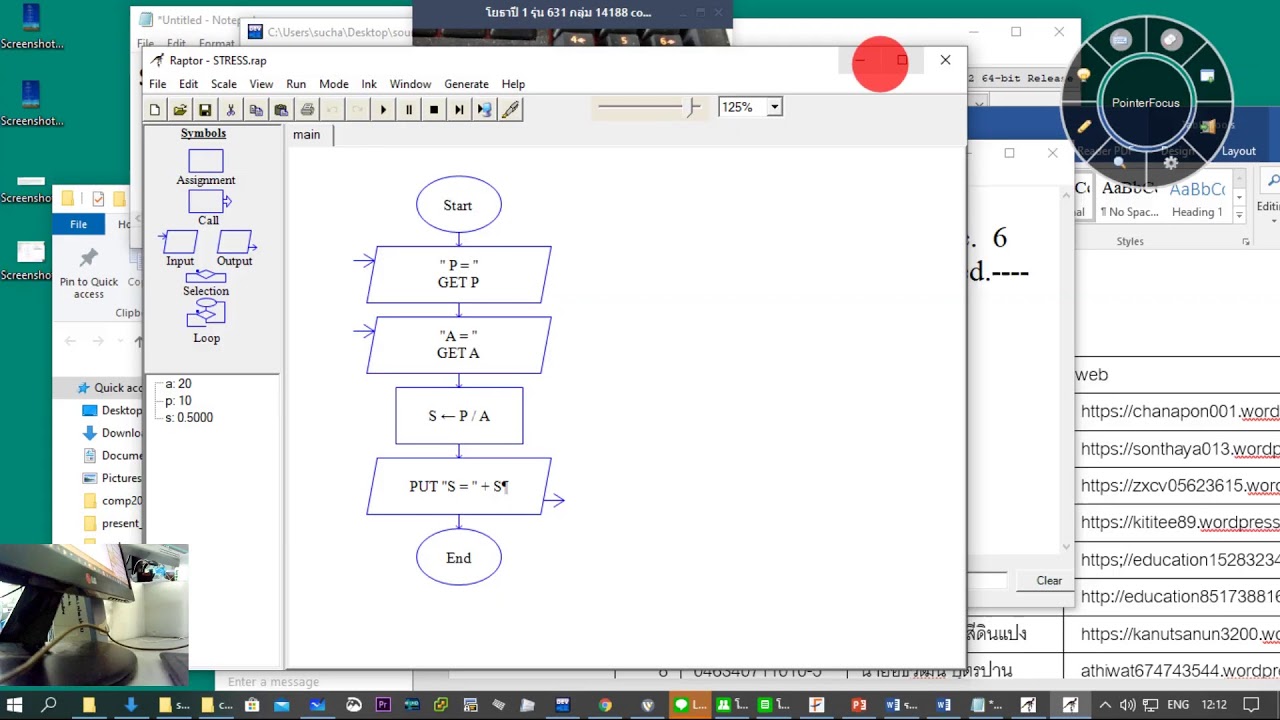The image size is (1280, 720).
Task: Paste from clipboard via toolbar icon
Action: click(281, 109)
